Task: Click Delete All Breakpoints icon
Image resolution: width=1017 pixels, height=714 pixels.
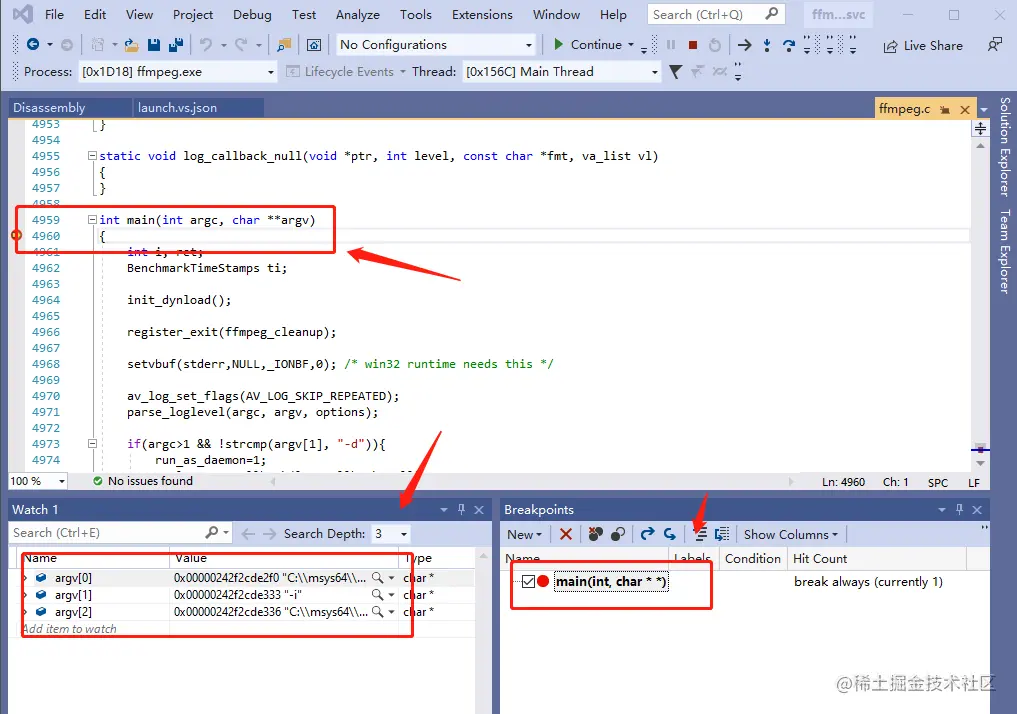Action: tap(595, 534)
